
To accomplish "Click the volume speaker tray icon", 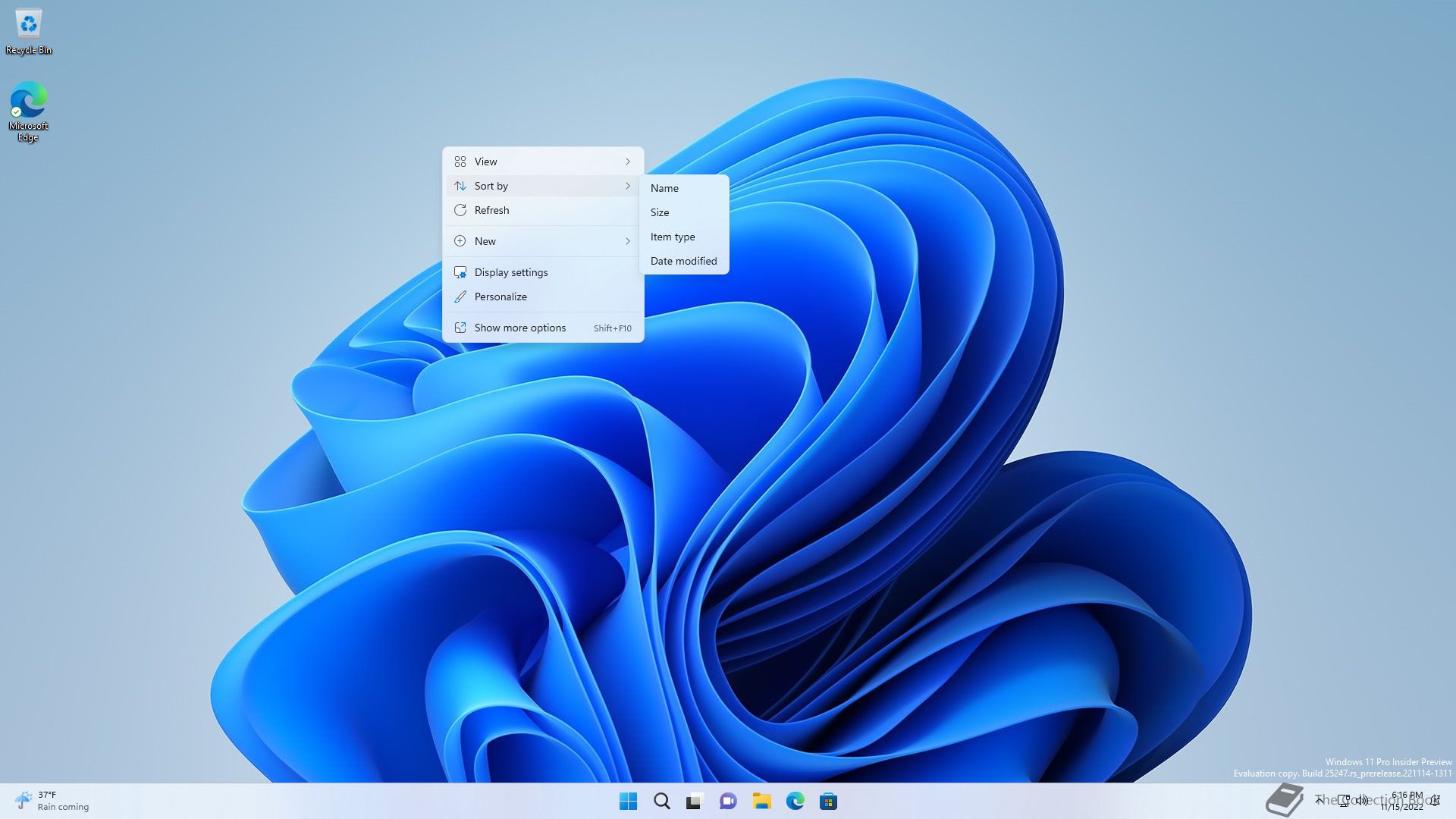I will click(x=1362, y=800).
